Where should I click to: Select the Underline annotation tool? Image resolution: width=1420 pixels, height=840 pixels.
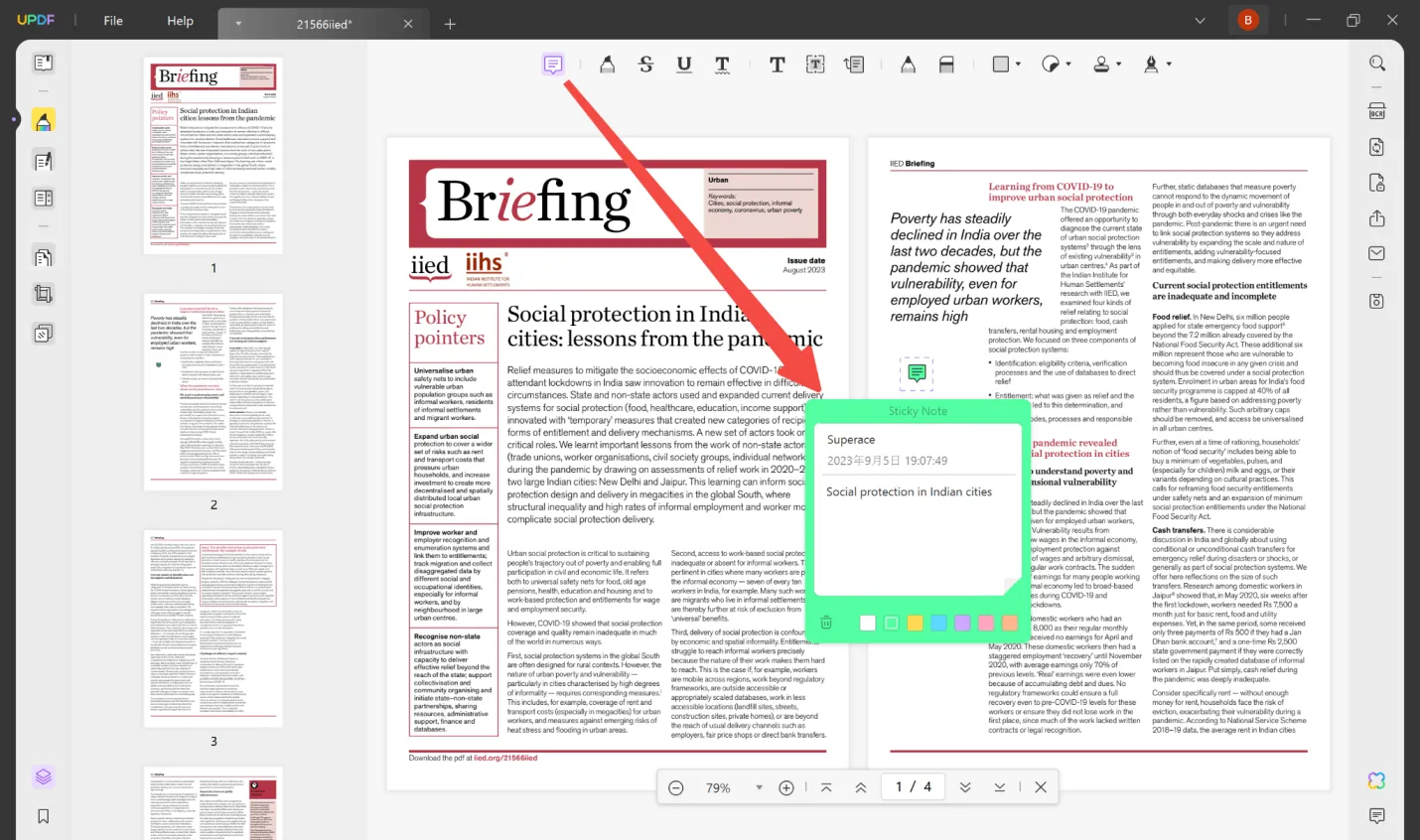click(683, 64)
